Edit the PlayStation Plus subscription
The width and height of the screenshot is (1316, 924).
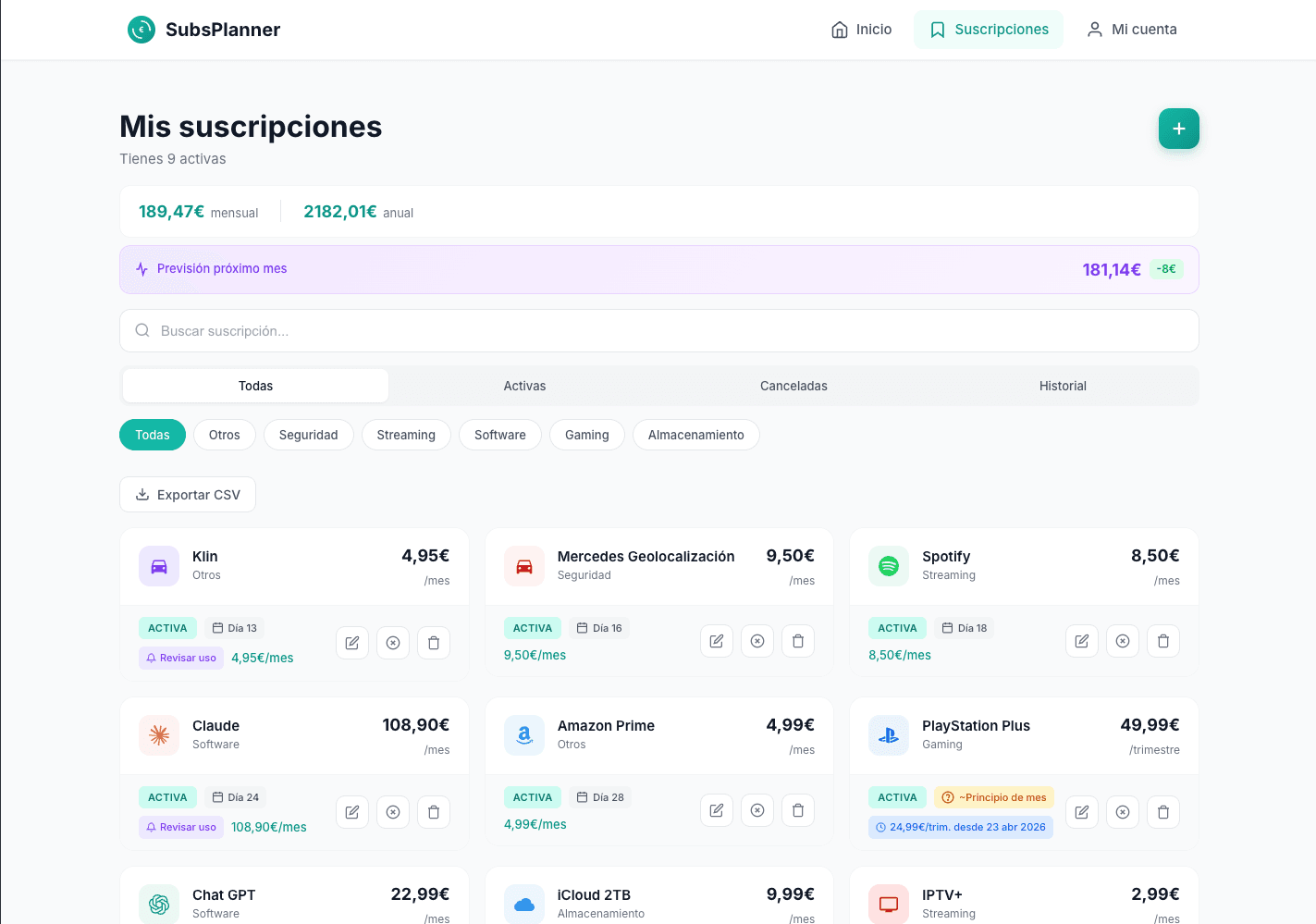[1082, 812]
